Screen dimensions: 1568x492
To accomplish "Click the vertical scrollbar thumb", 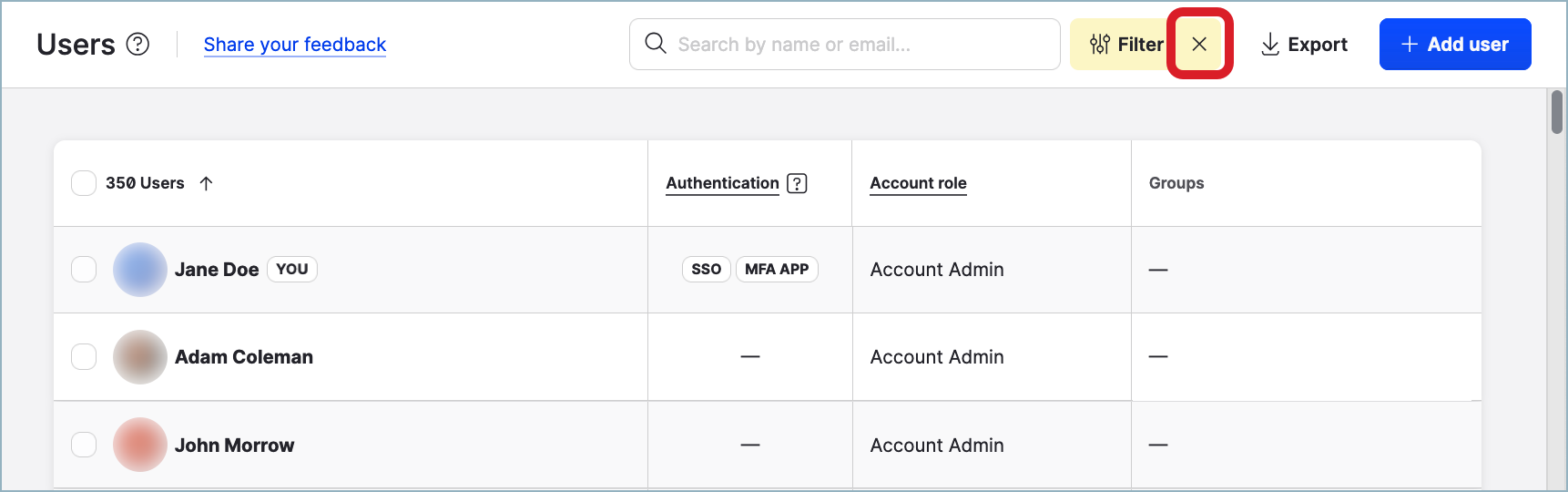I will click(x=1556, y=113).
